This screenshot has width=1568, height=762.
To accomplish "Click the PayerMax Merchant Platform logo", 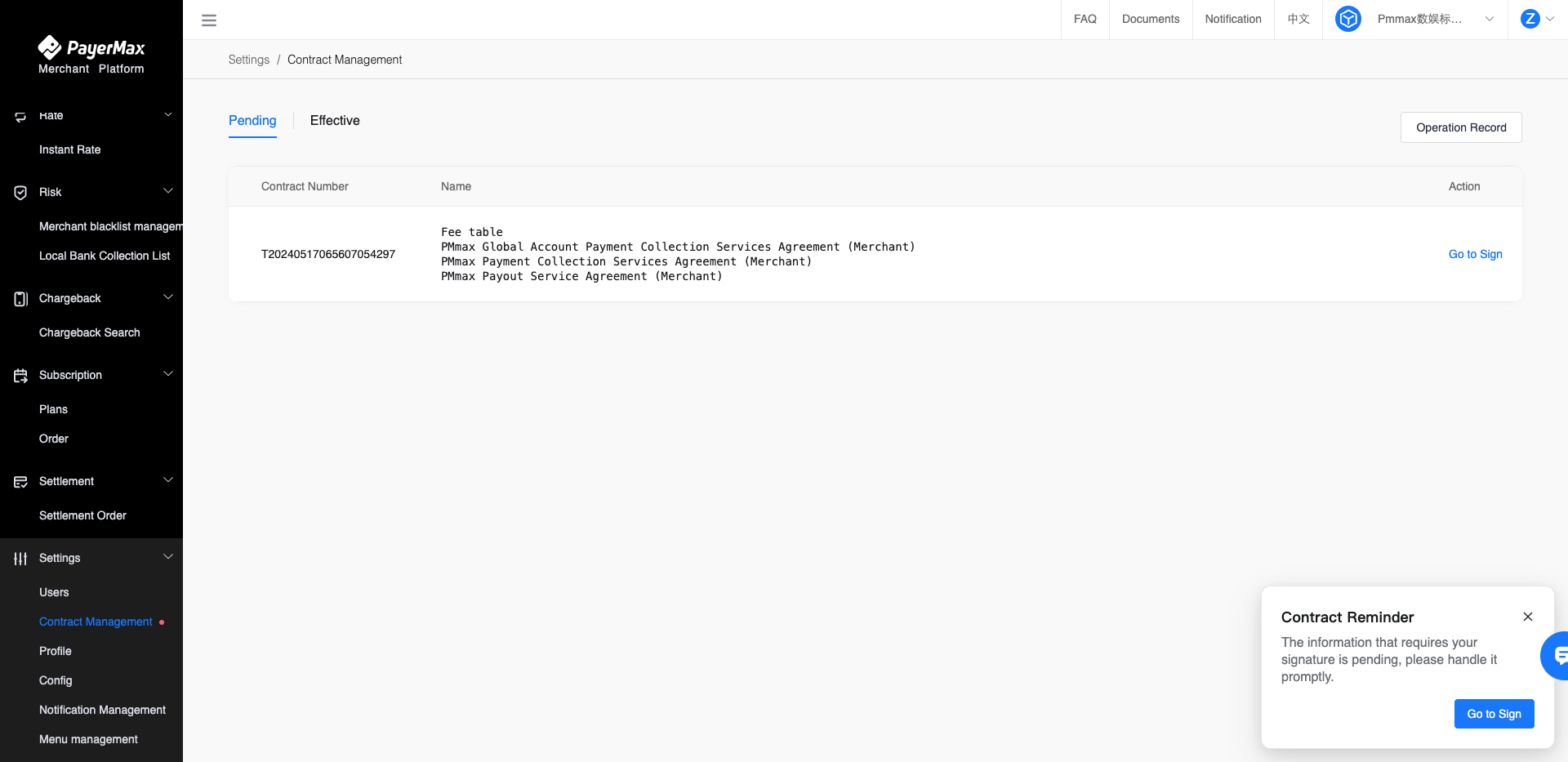I will [x=91, y=55].
